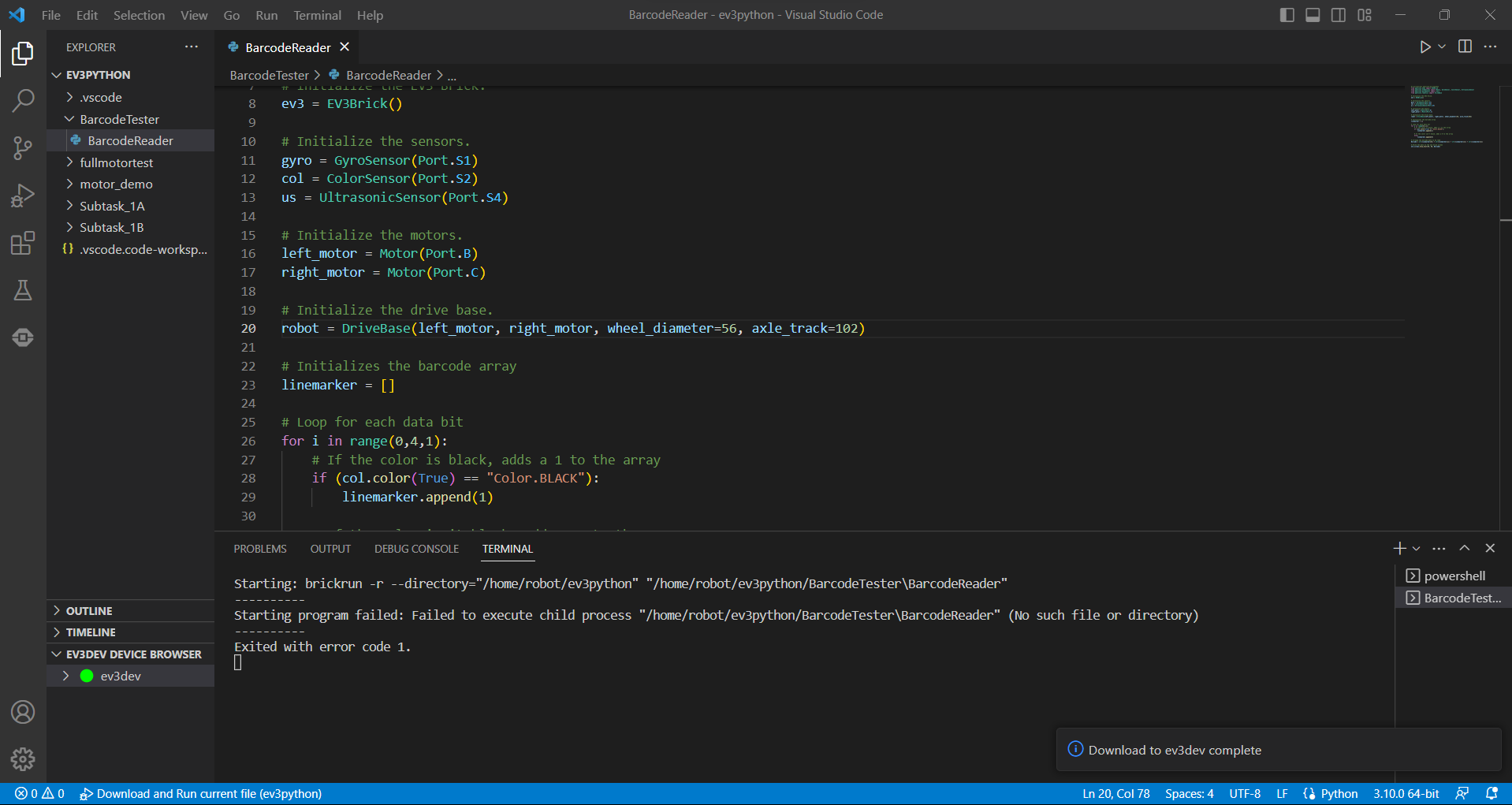Open the .vscode.code-workspace file

[x=130, y=249]
